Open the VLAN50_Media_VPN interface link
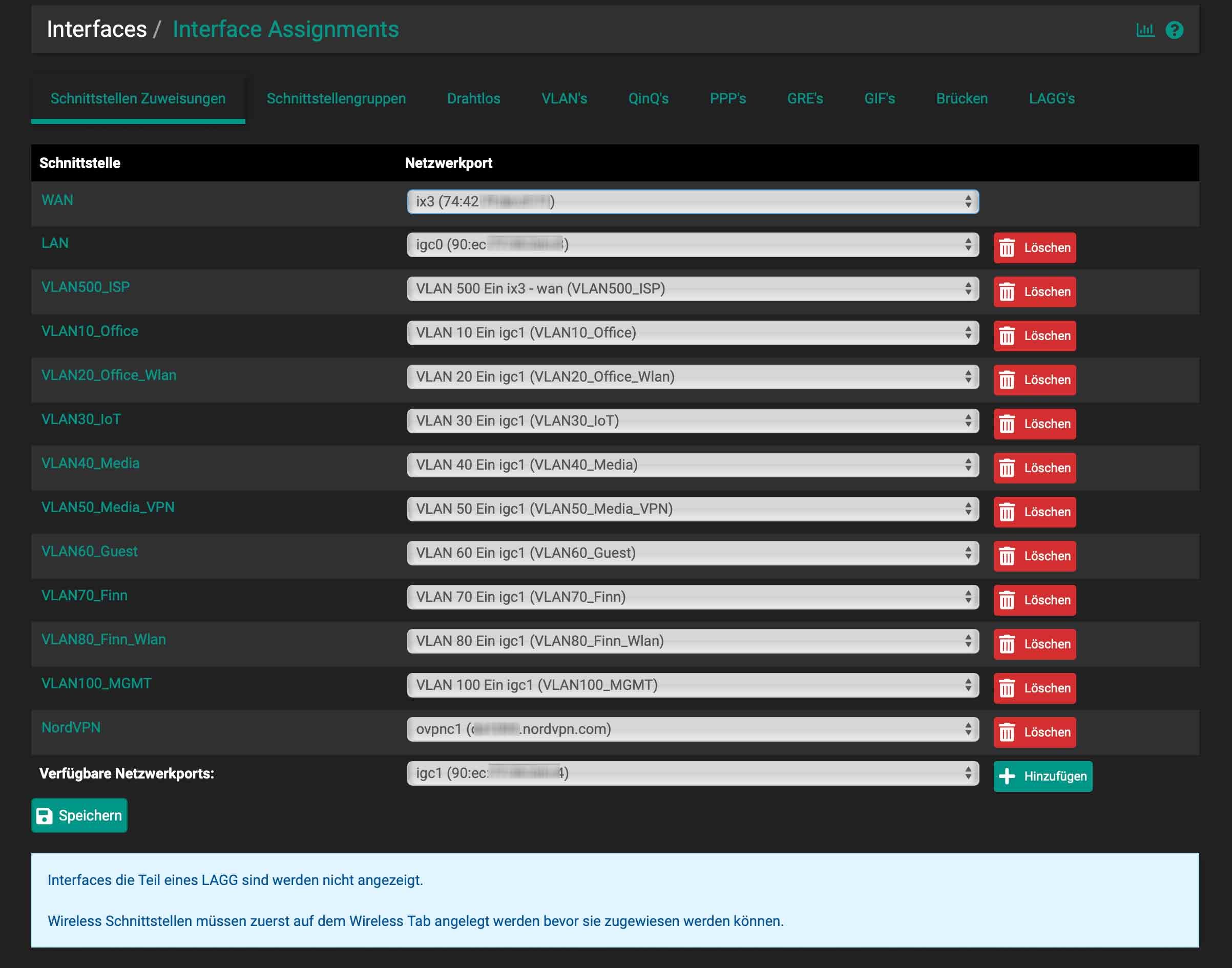1232x968 pixels. [108, 507]
